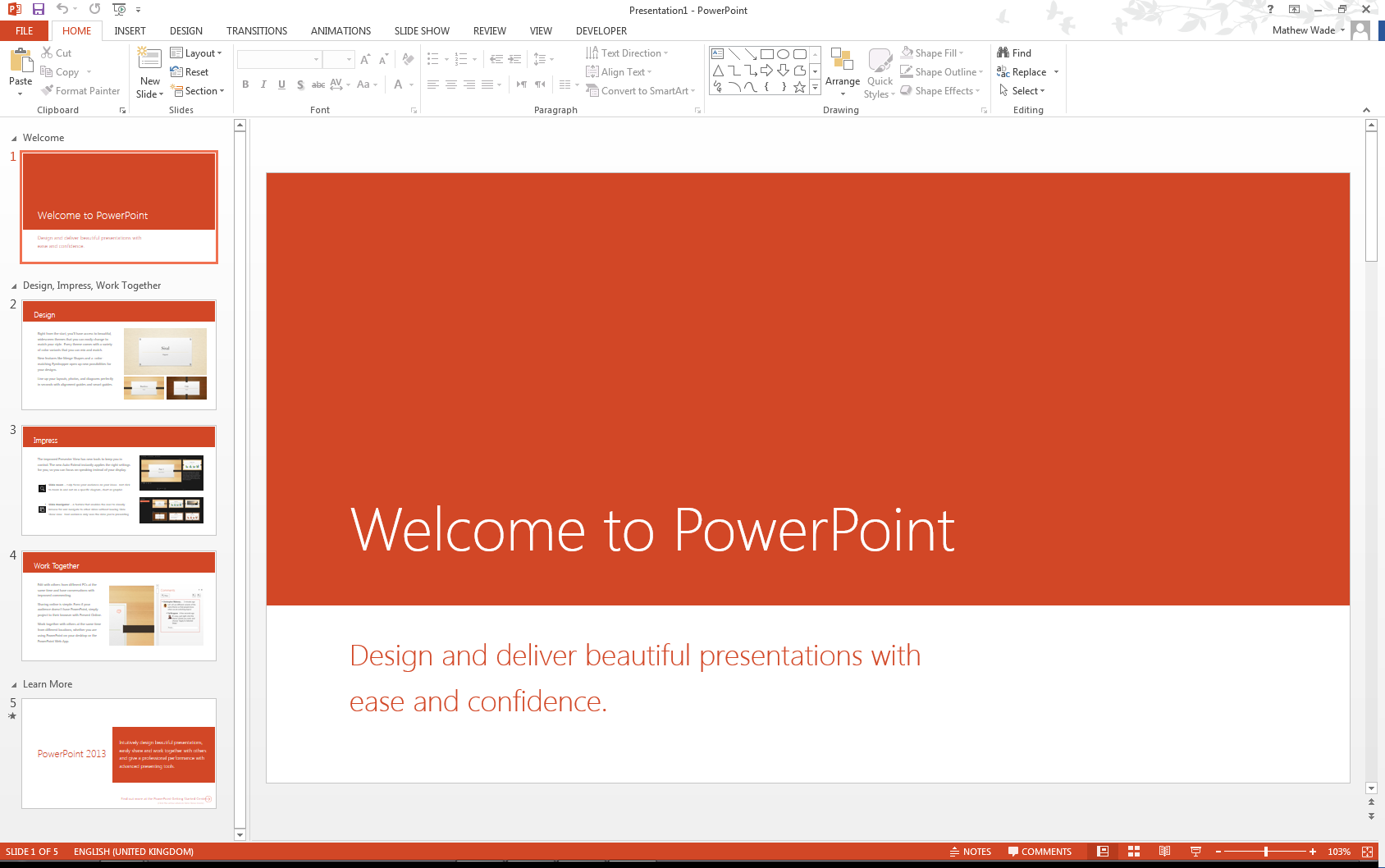Toggle Normal view in status bar
Image resolution: width=1385 pixels, height=868 pixels.
1103,852
